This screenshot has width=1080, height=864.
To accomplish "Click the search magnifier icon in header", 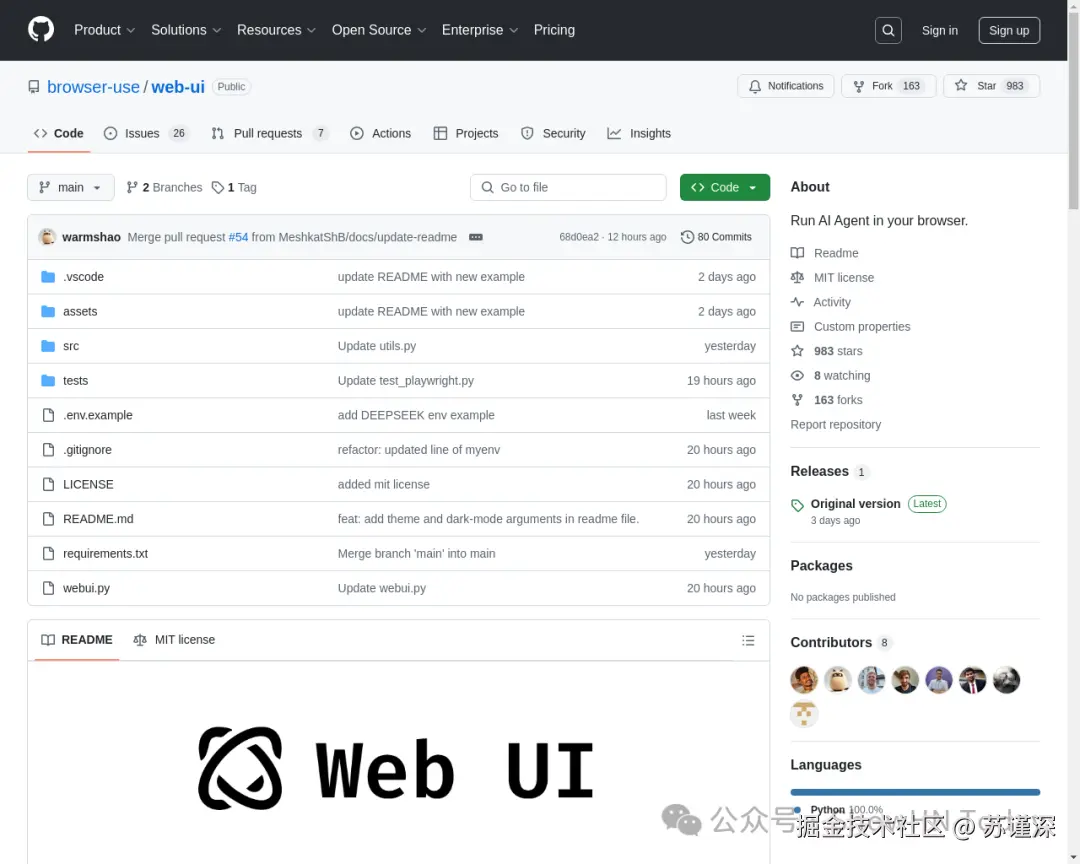I will [x=888, y=30].
